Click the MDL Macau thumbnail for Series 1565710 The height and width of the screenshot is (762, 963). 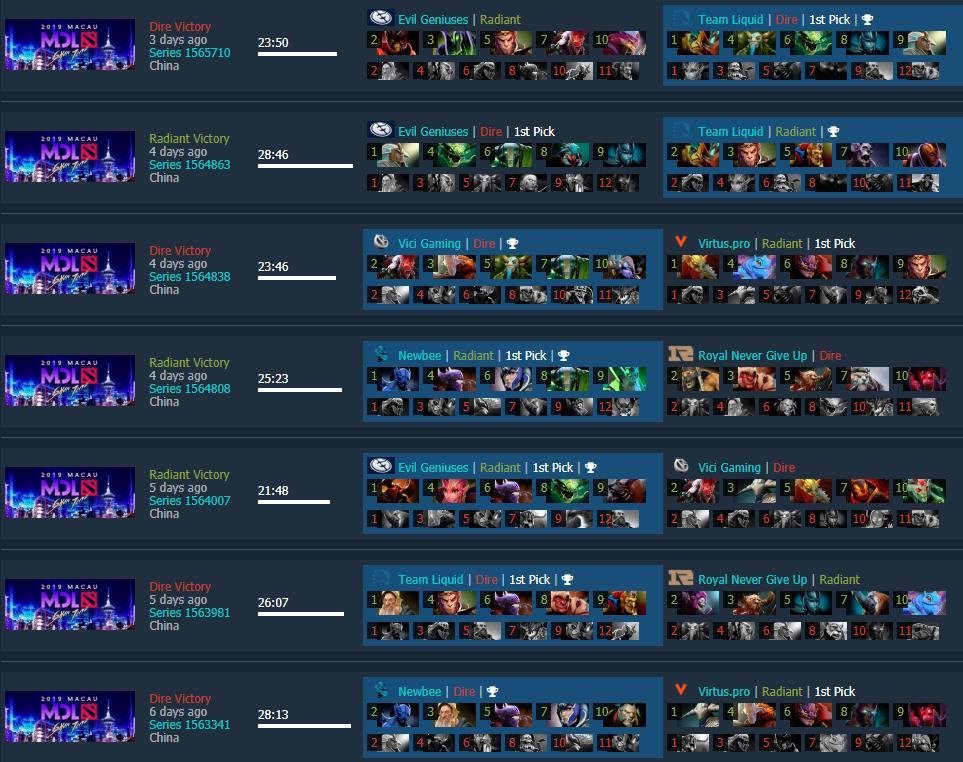(70, 44)
